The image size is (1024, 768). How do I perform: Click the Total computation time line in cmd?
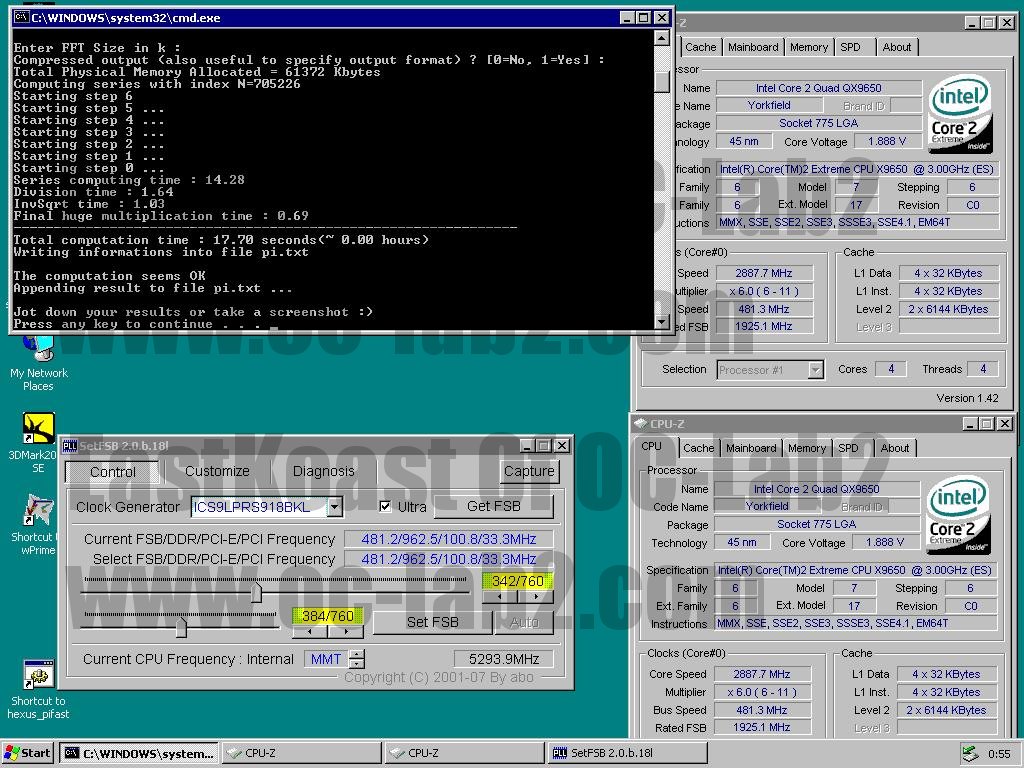point(221,240)
